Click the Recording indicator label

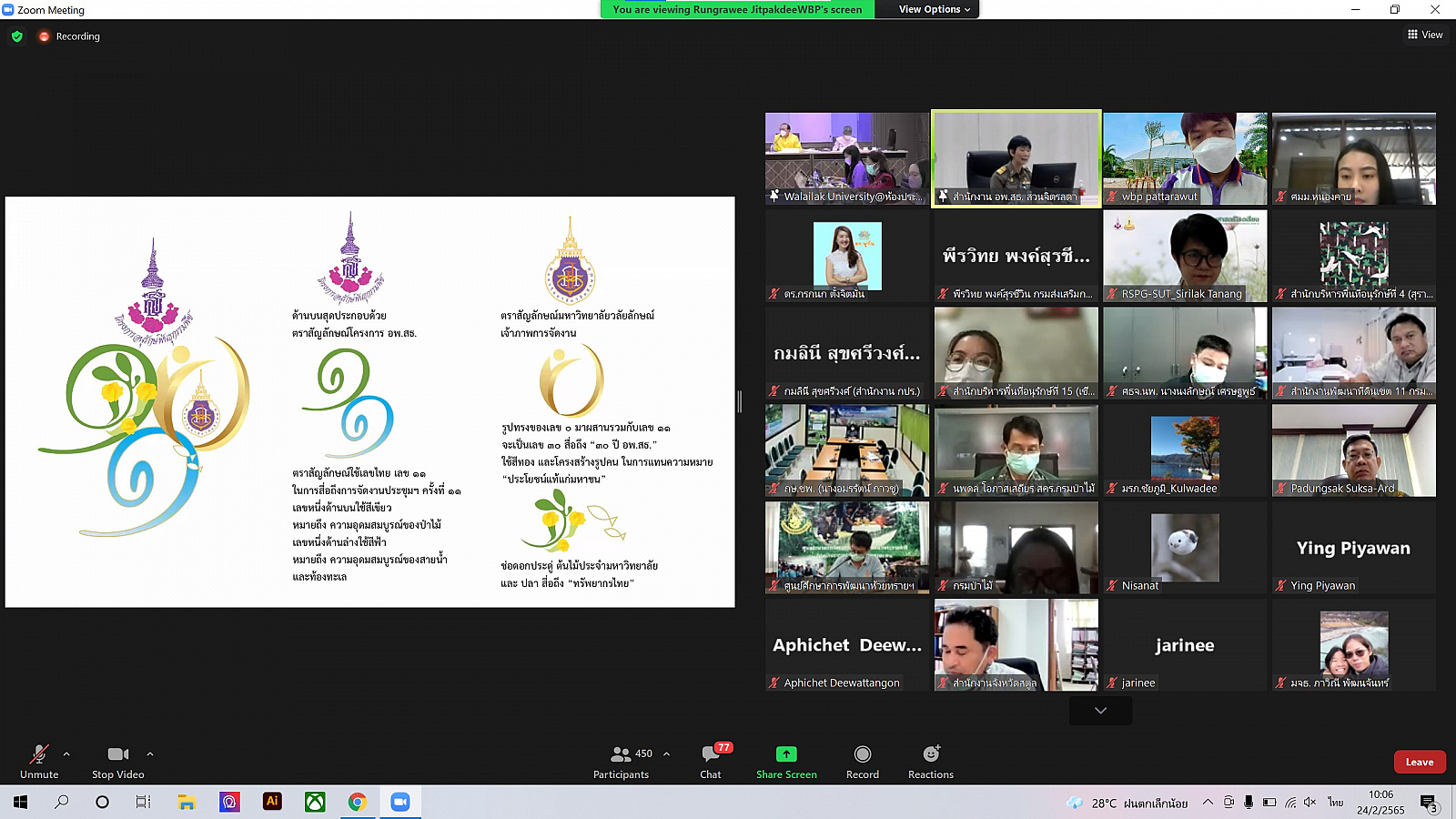click(77, 36)
